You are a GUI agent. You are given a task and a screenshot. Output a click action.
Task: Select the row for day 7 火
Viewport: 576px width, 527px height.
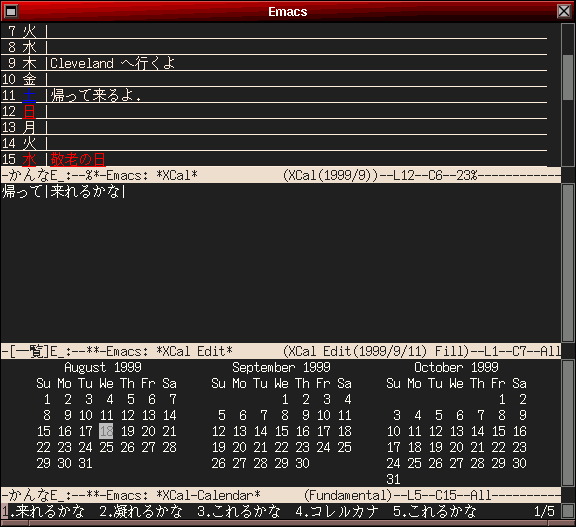[274, 31]
